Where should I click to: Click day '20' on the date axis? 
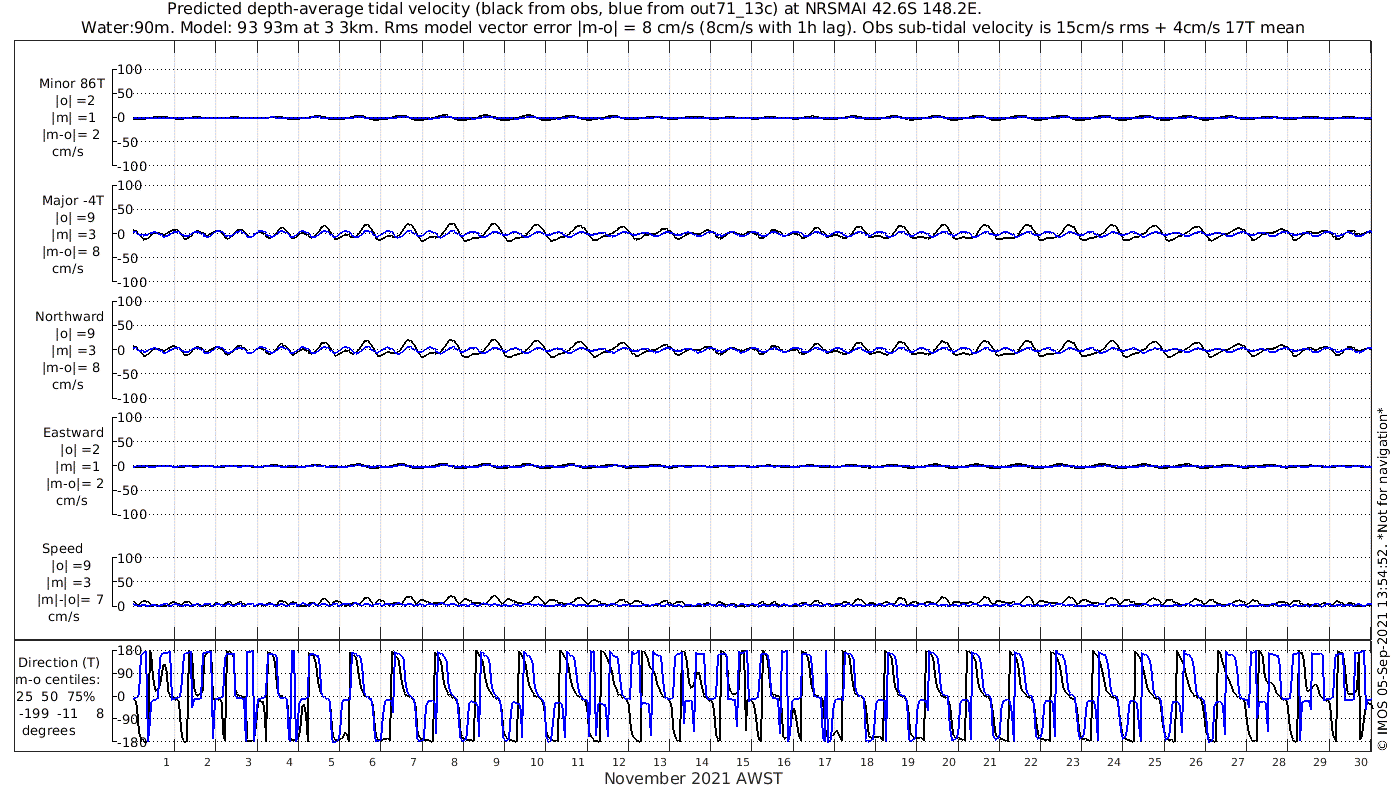(949, 762)
